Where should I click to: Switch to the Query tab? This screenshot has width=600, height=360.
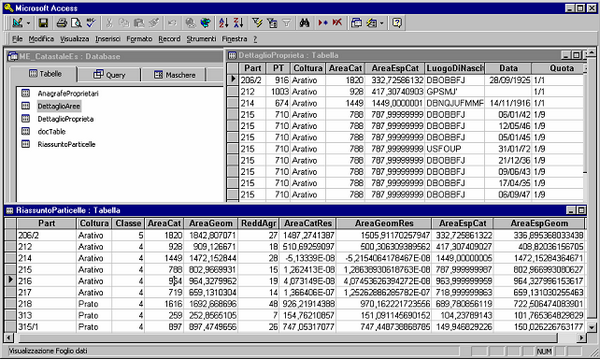[109, 75]
